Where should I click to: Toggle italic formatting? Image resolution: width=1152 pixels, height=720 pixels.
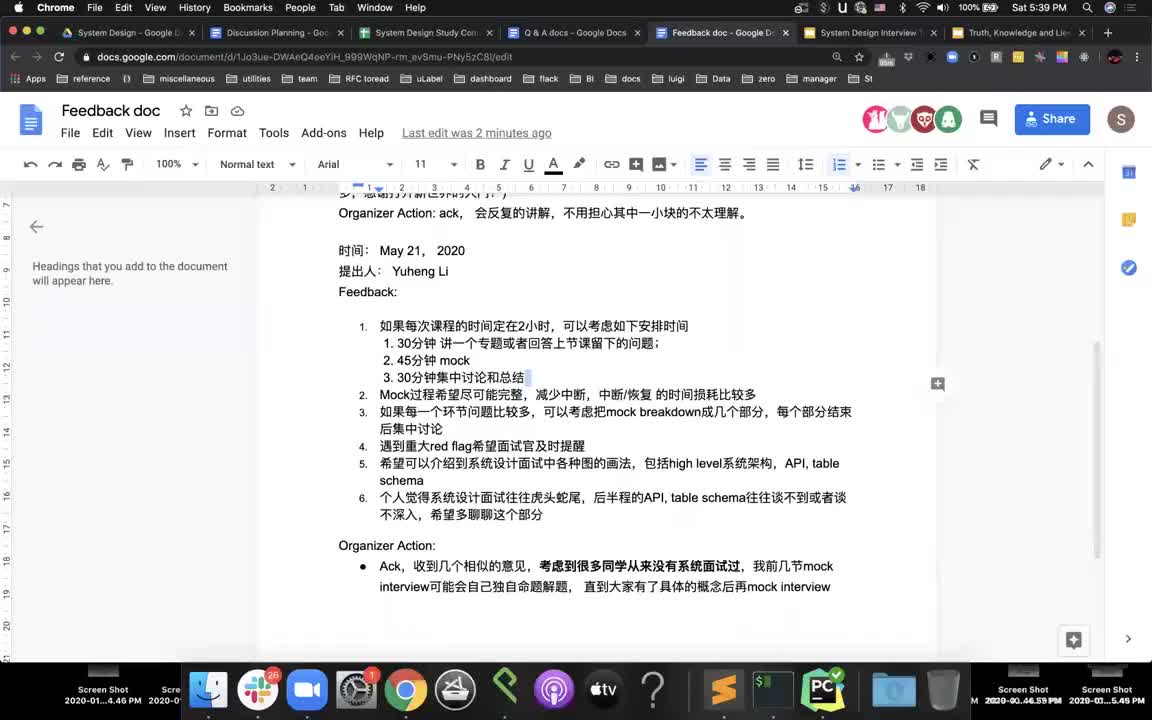coord(504,165)
